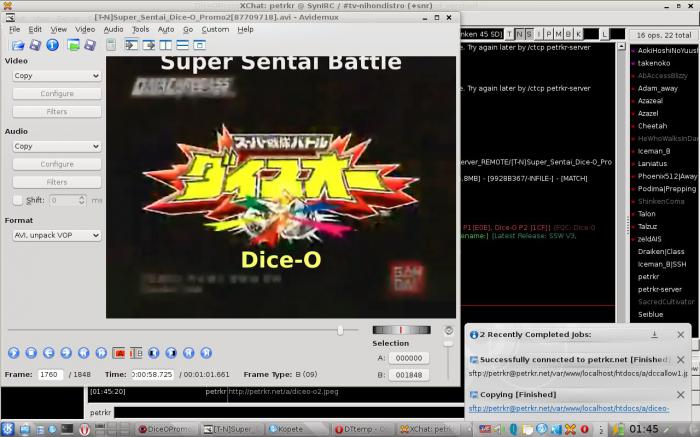The image size is (700, 437).
Task: Click the selection A value 000000
Action: tap(409, 358)
